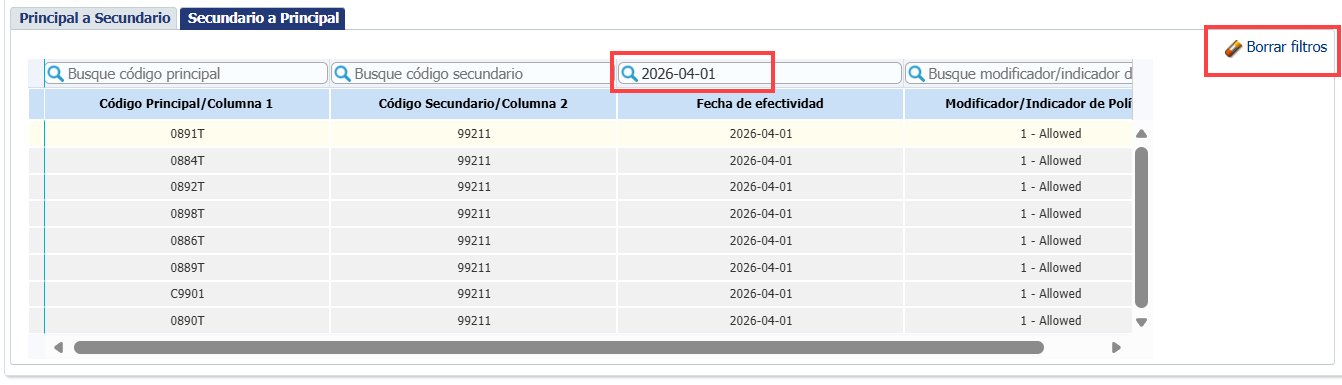Screen dimensions: 1342x385
Task: Click the eraser icon beside Borrar filtros
Action: click(1233, 48)
